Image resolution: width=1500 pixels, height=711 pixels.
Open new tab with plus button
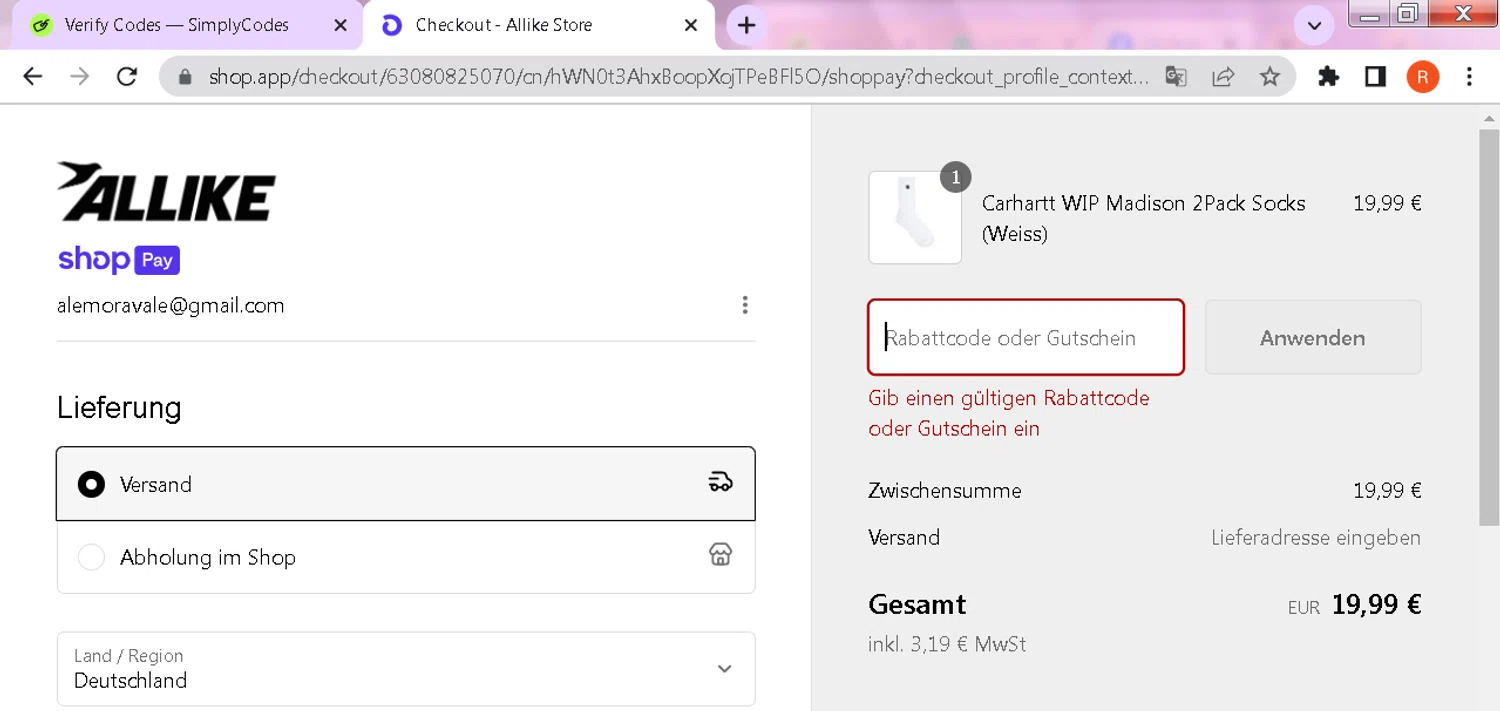click(x=747, y=25)
